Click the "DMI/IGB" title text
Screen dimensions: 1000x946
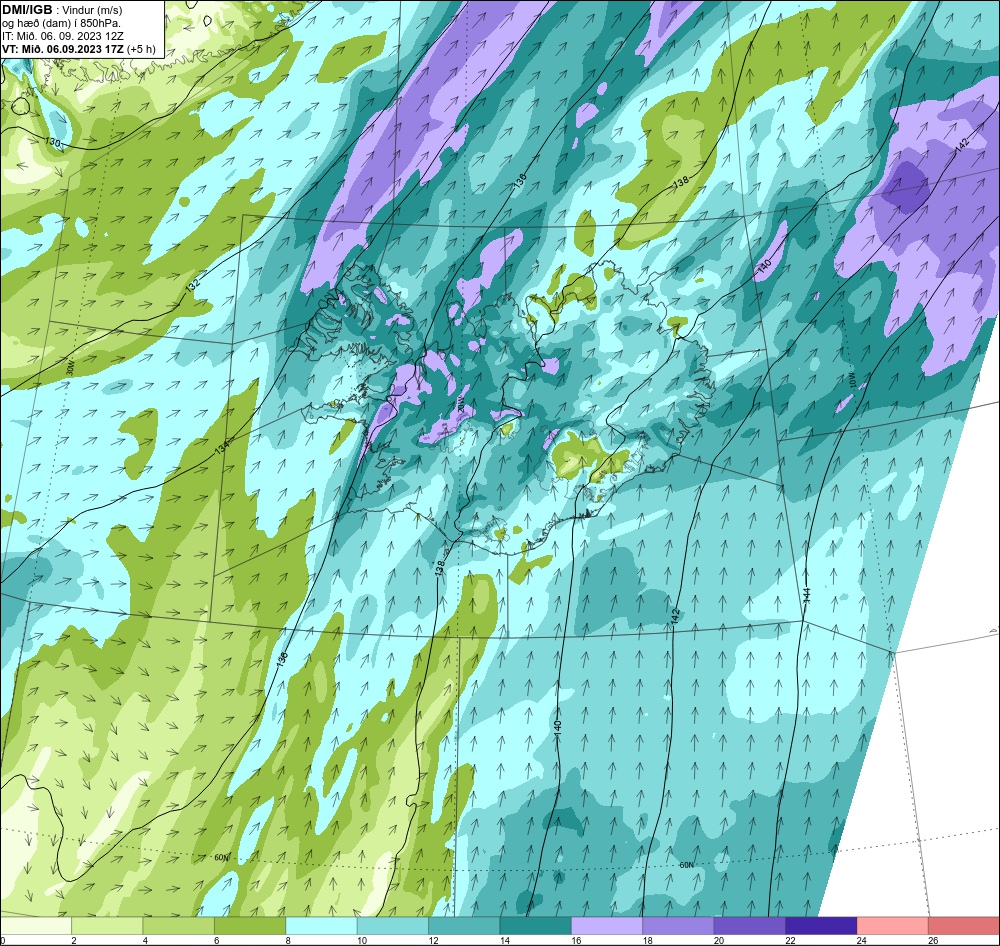(27, 10)
